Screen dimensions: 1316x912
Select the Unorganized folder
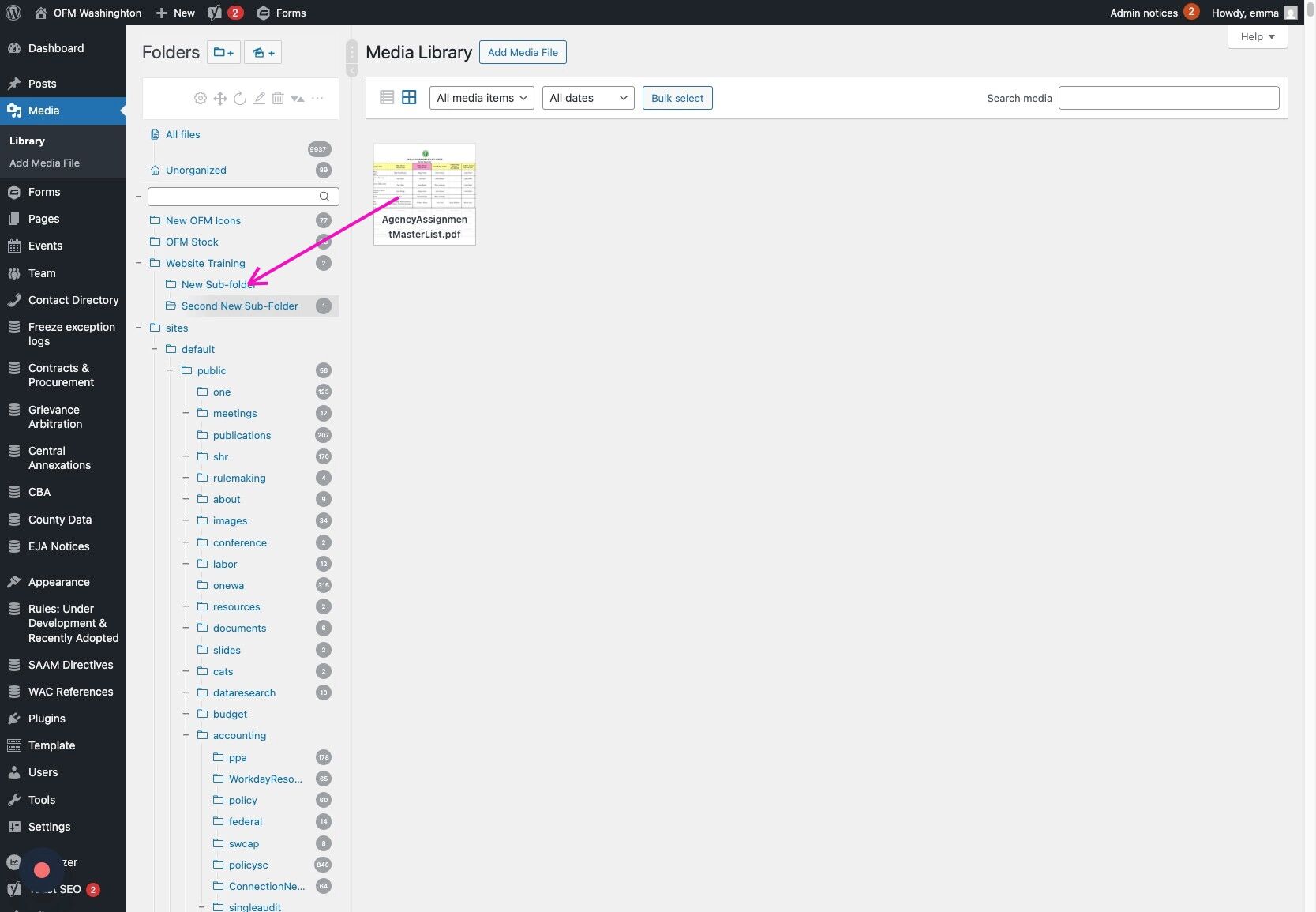point(196,171)
